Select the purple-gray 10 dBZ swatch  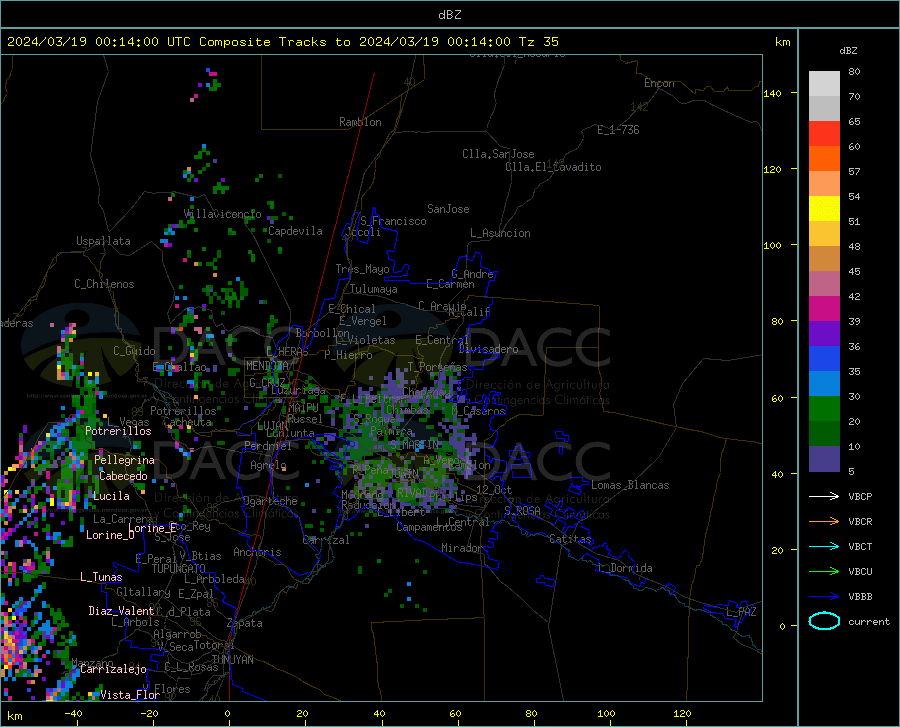(x=824, y=458)
